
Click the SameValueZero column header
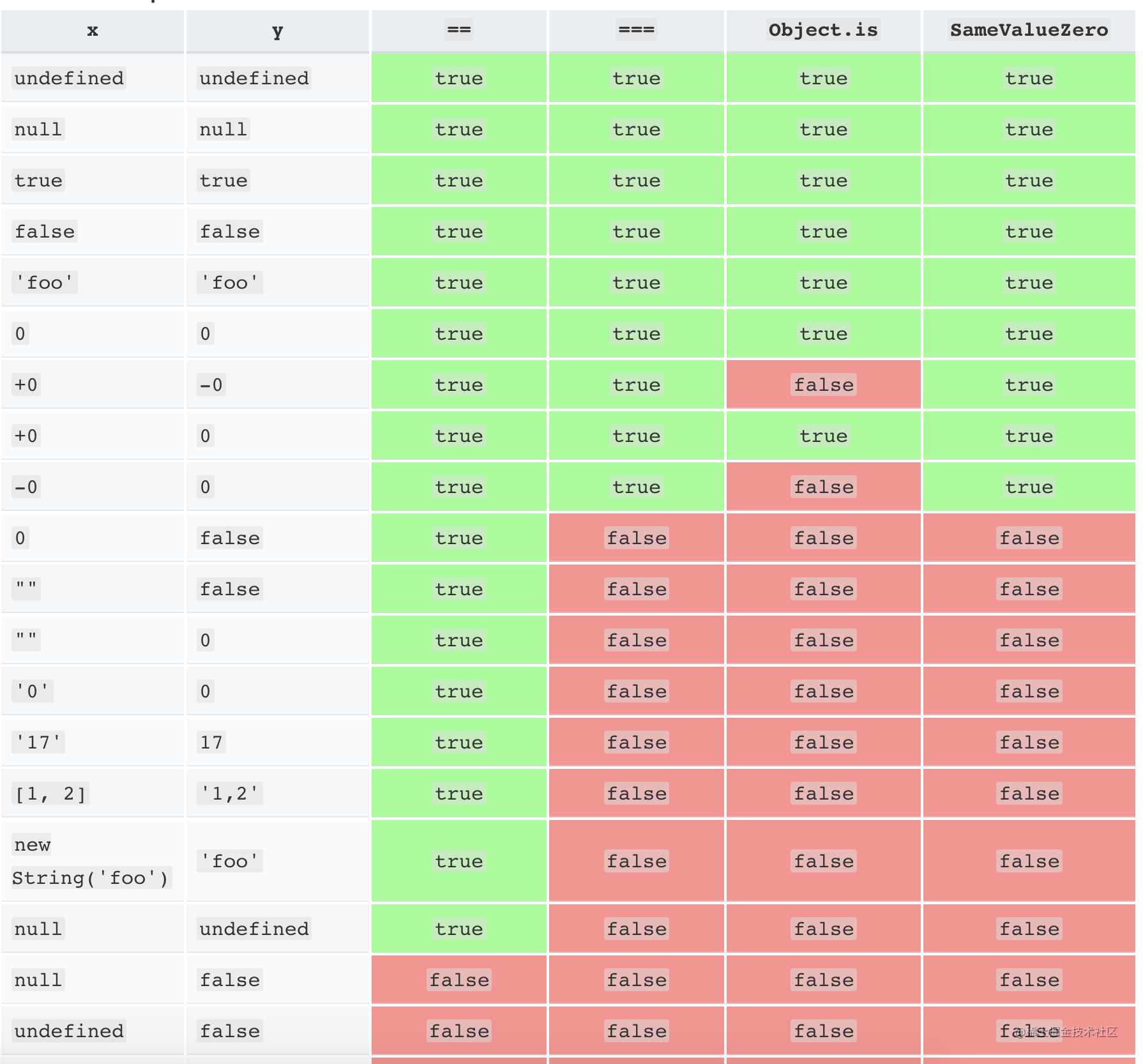pos(1029,31)
